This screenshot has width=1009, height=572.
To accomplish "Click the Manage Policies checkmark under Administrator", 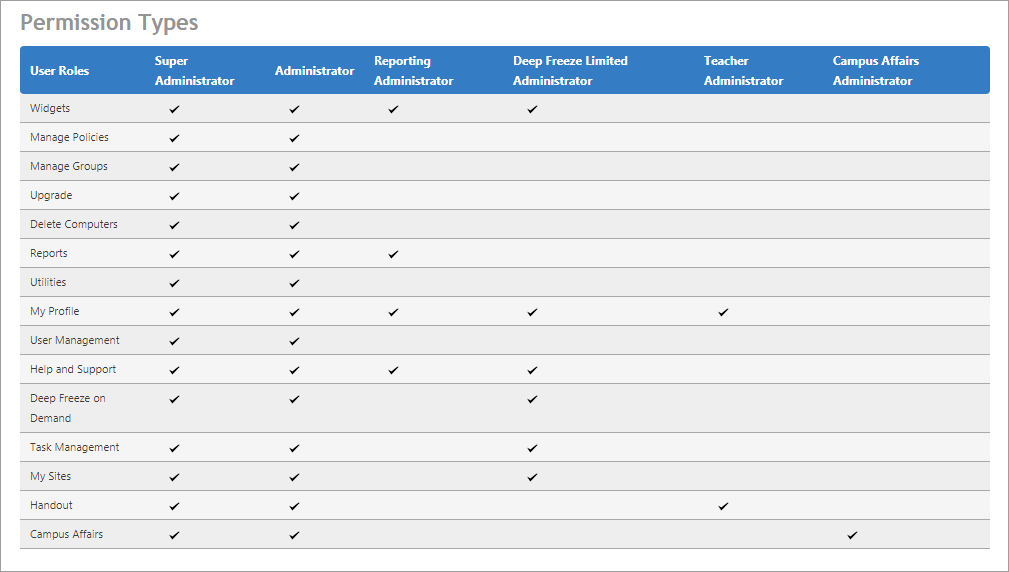I will tap(294, 138).
